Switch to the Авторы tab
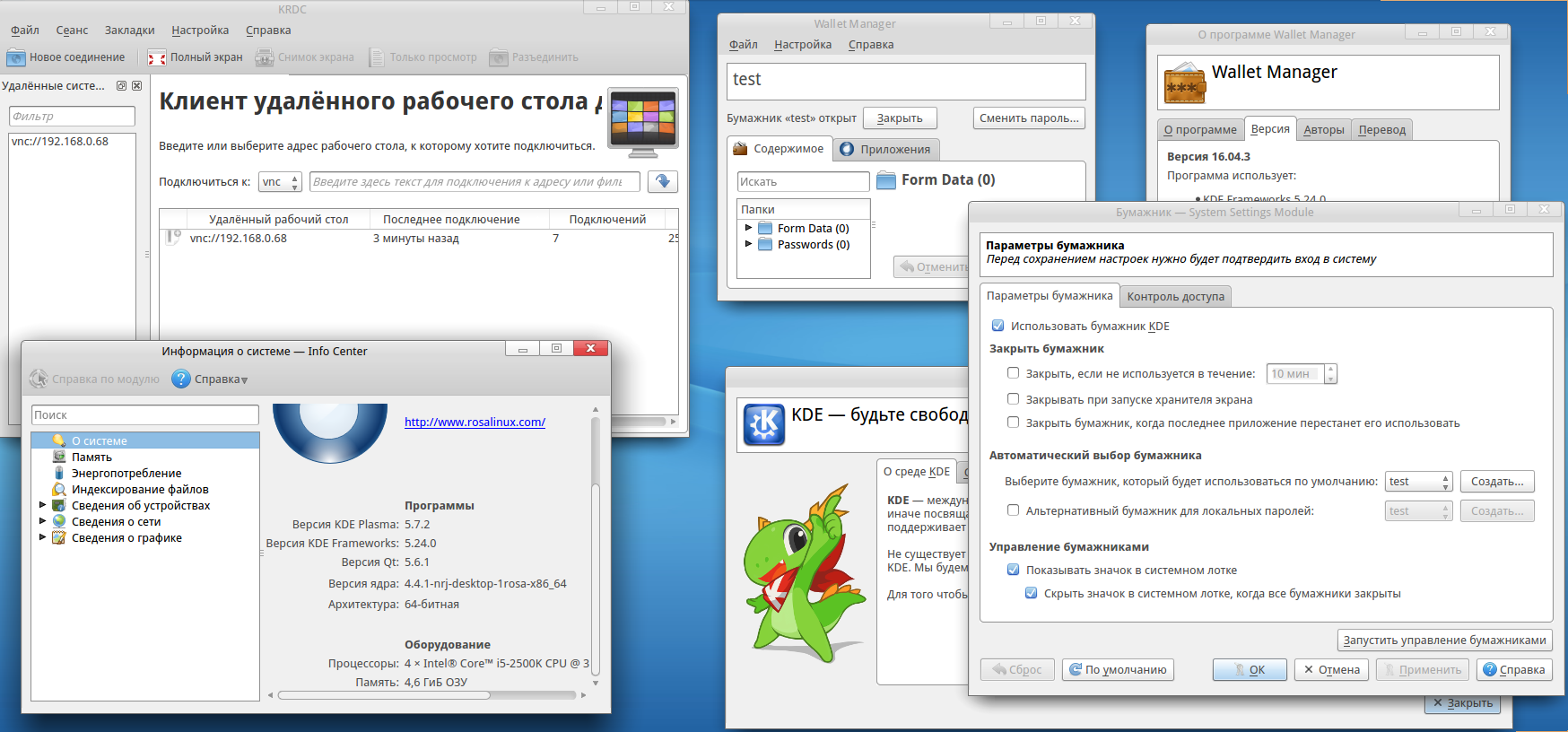Image resolution: width=1568 pixels, height=732 pixels. click(x=1323, y=130)
